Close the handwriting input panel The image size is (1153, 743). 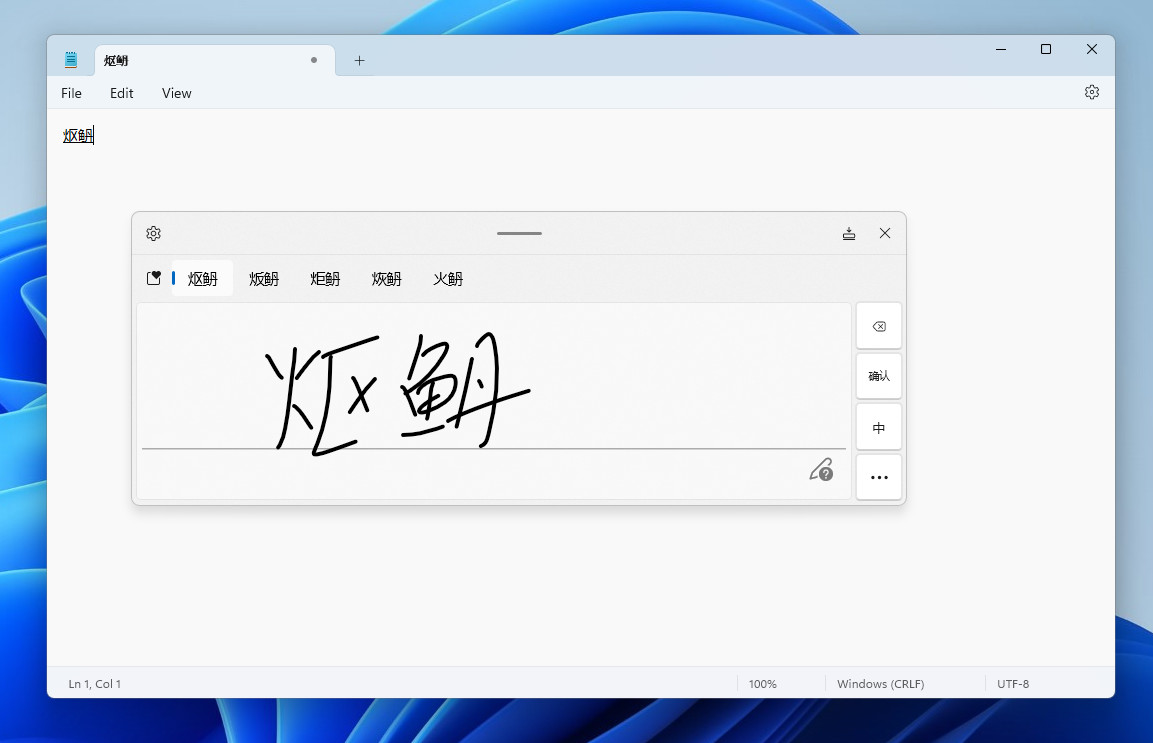(885, 234)
